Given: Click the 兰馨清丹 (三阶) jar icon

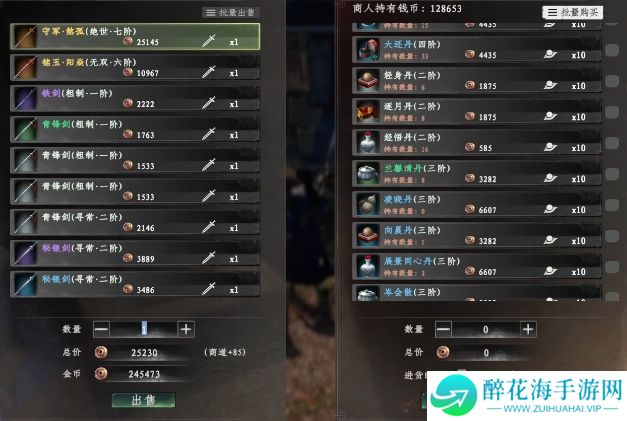Looking at the screenshot, I should 367,173.
